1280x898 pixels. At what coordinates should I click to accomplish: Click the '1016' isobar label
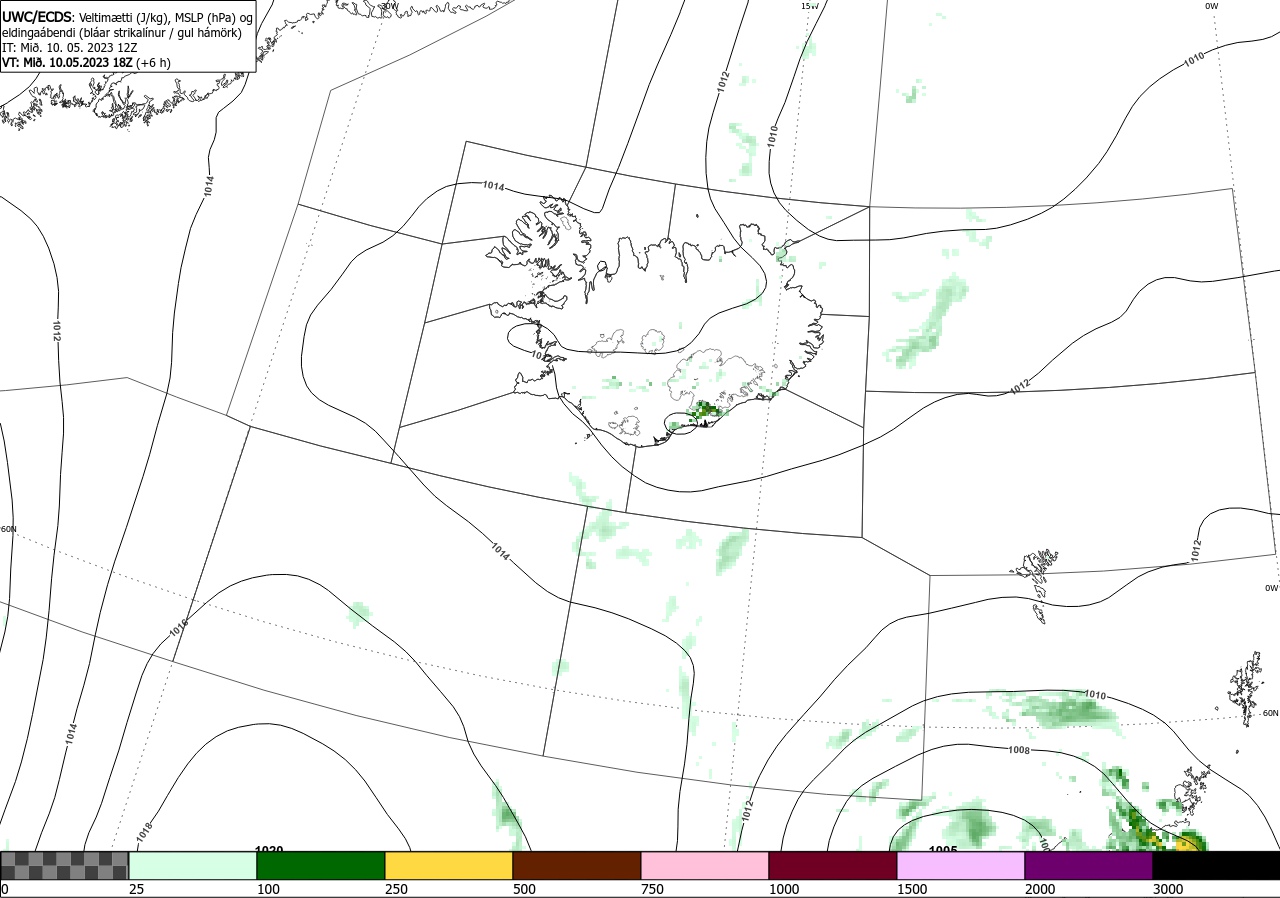(178, 629)
